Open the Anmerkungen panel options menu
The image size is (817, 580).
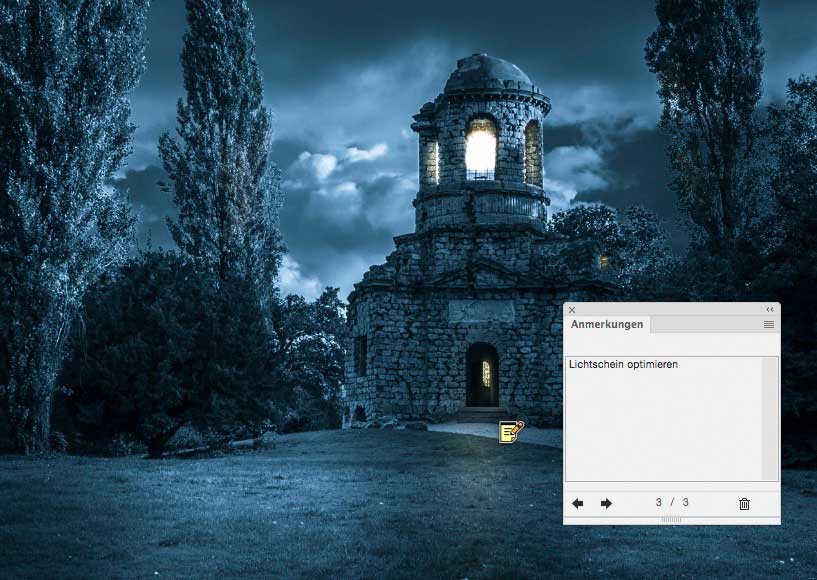coord(769,324)
